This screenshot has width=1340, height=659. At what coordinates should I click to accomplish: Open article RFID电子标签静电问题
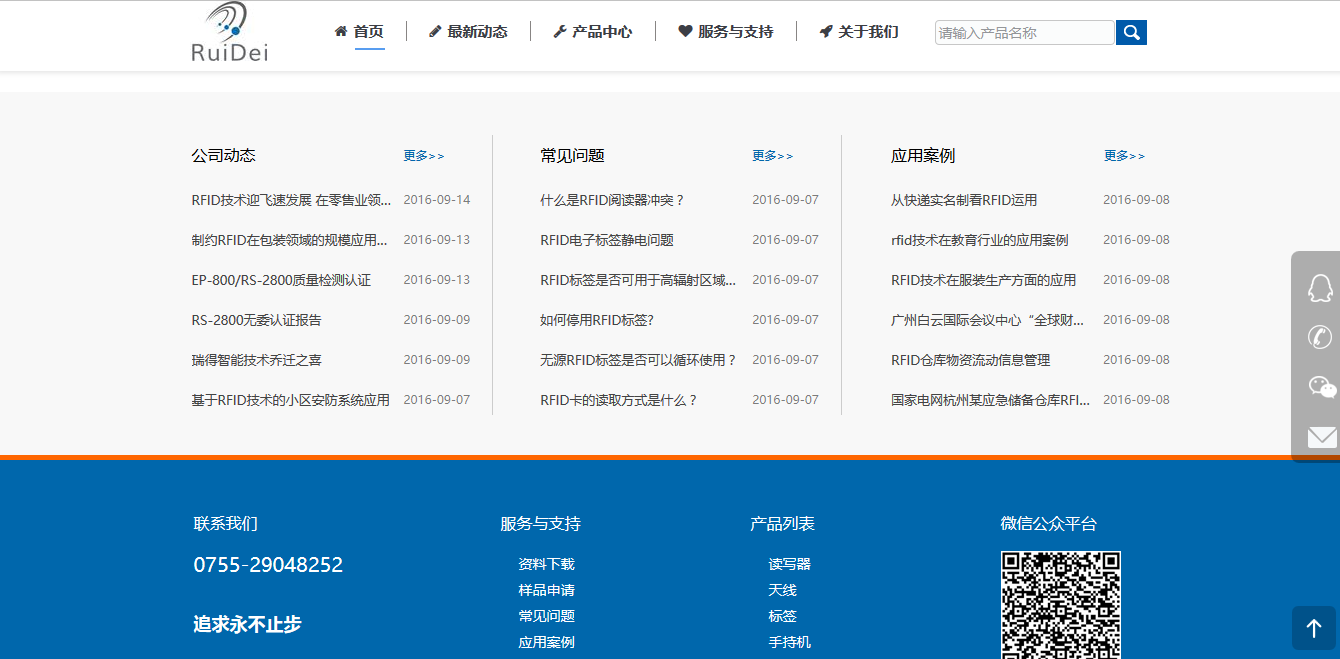pos(607,240)
